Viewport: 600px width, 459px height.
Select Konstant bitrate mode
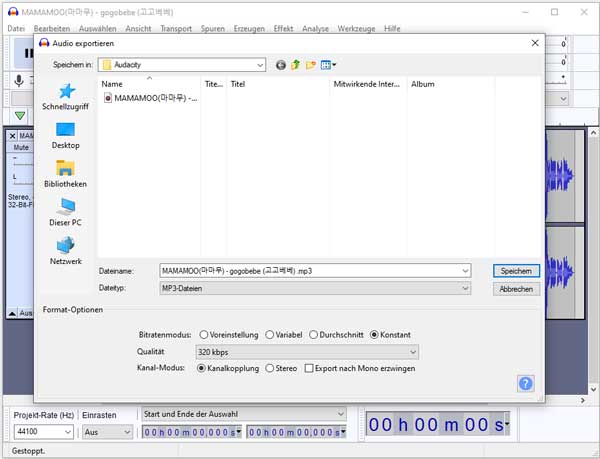(390, 335)
